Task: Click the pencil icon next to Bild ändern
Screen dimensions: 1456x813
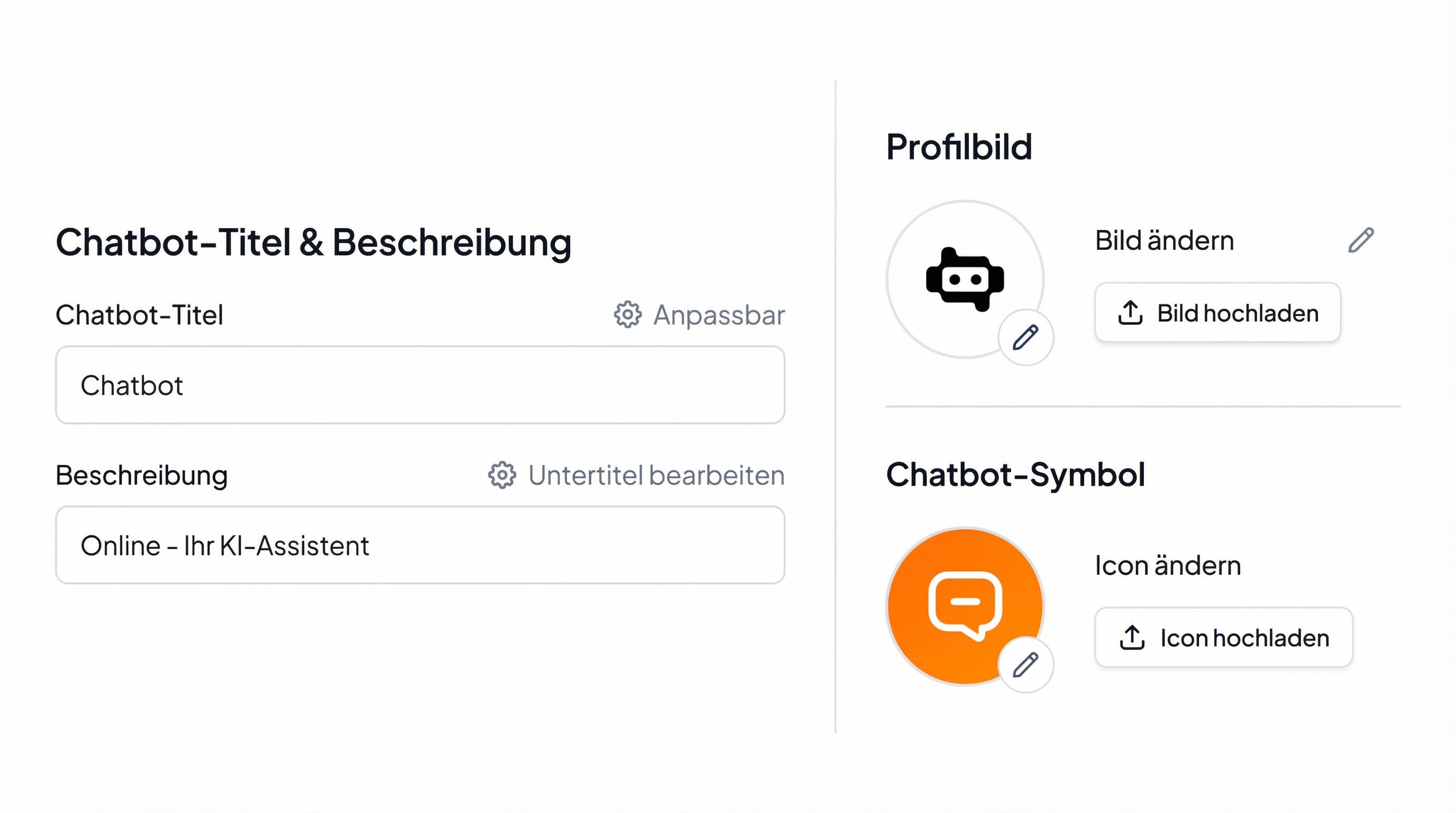Action: pos(1360,240)
